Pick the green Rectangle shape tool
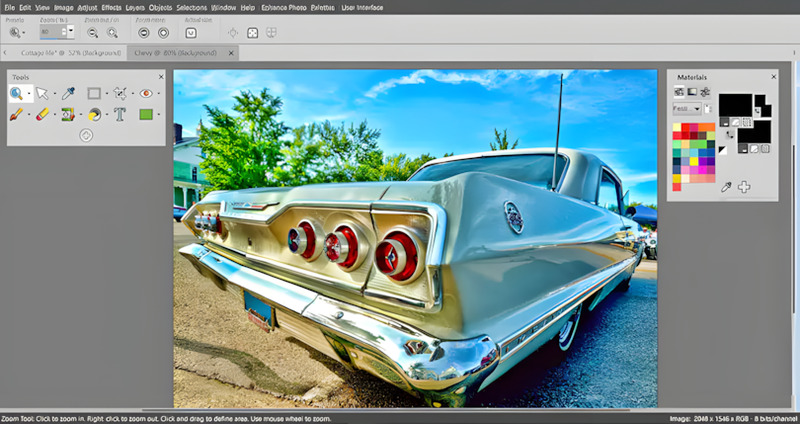Image resolution: width=800 pixels, height=424 pixels. coord(146,115)
